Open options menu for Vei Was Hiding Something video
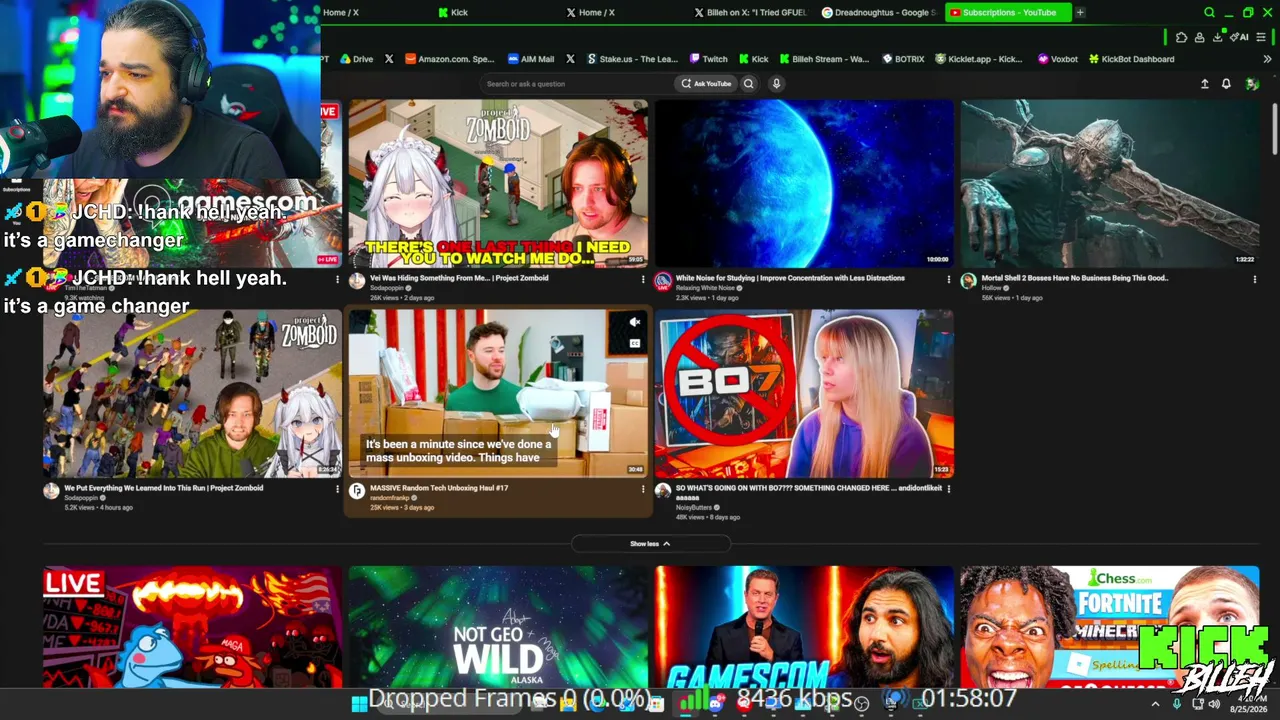The image size is (1280, 720). pyautogui.click(x=643, y=279)
